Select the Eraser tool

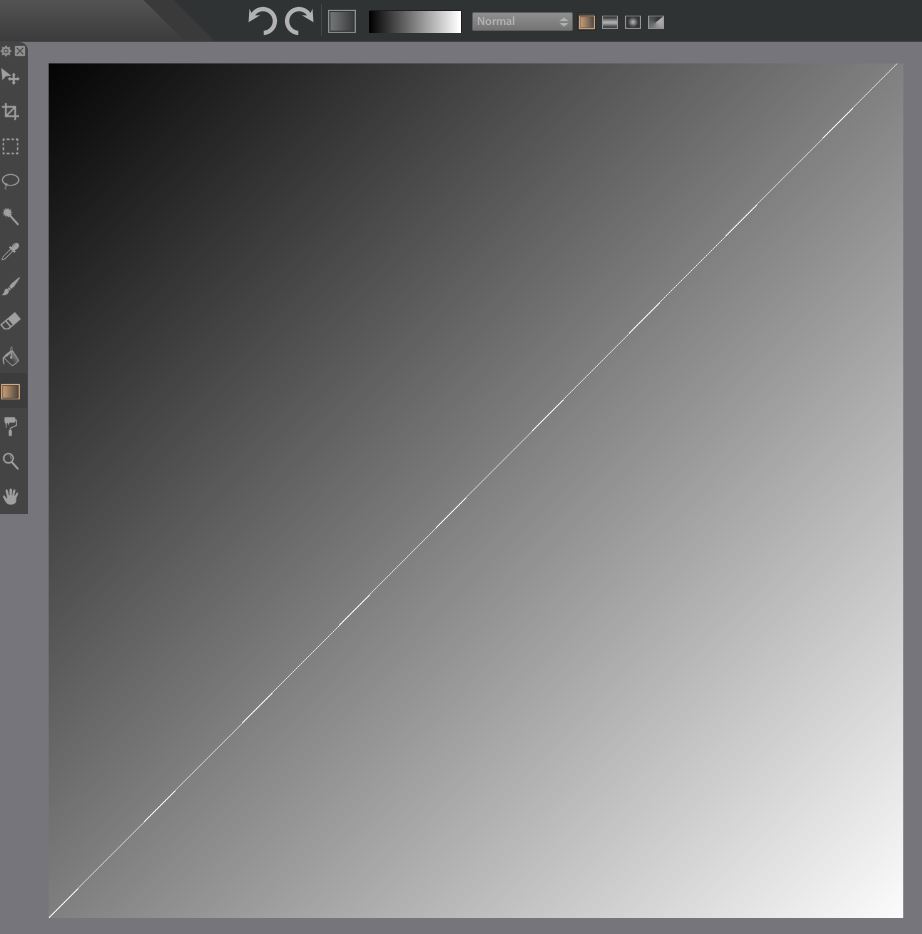tap(11, 322)
